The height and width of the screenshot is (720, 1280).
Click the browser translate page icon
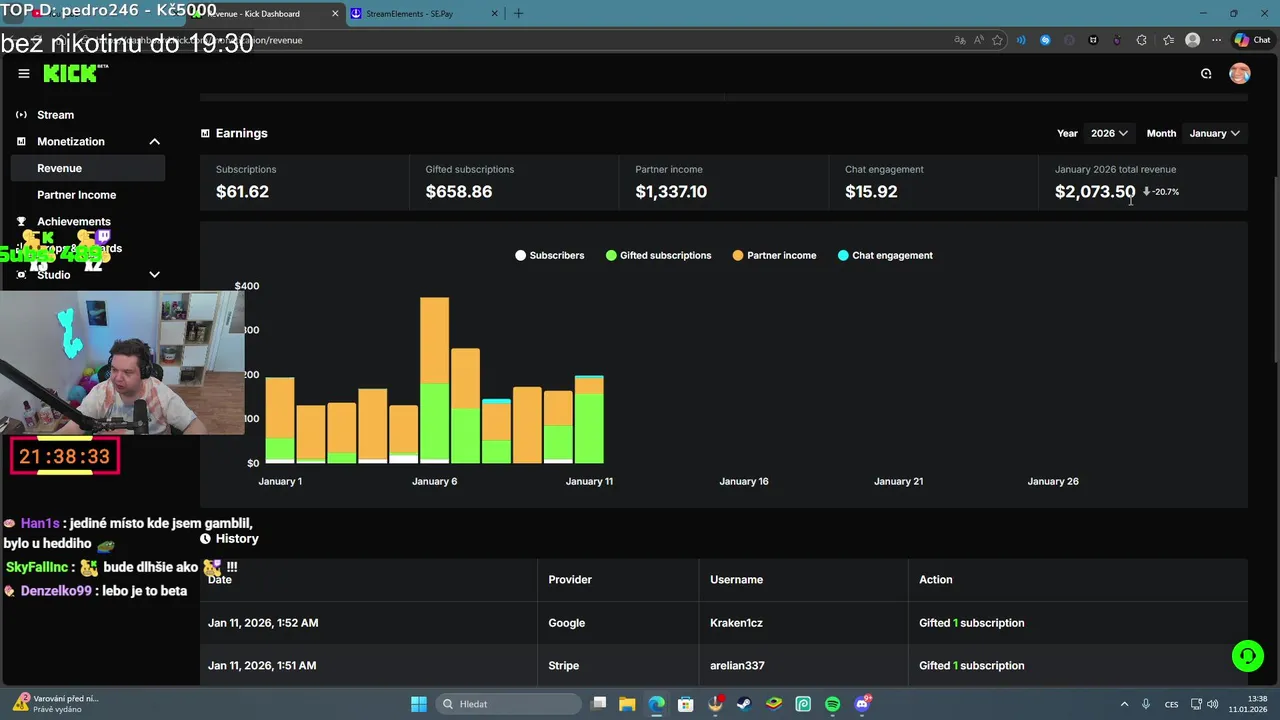pyautogui.click(x=960, y=40)
